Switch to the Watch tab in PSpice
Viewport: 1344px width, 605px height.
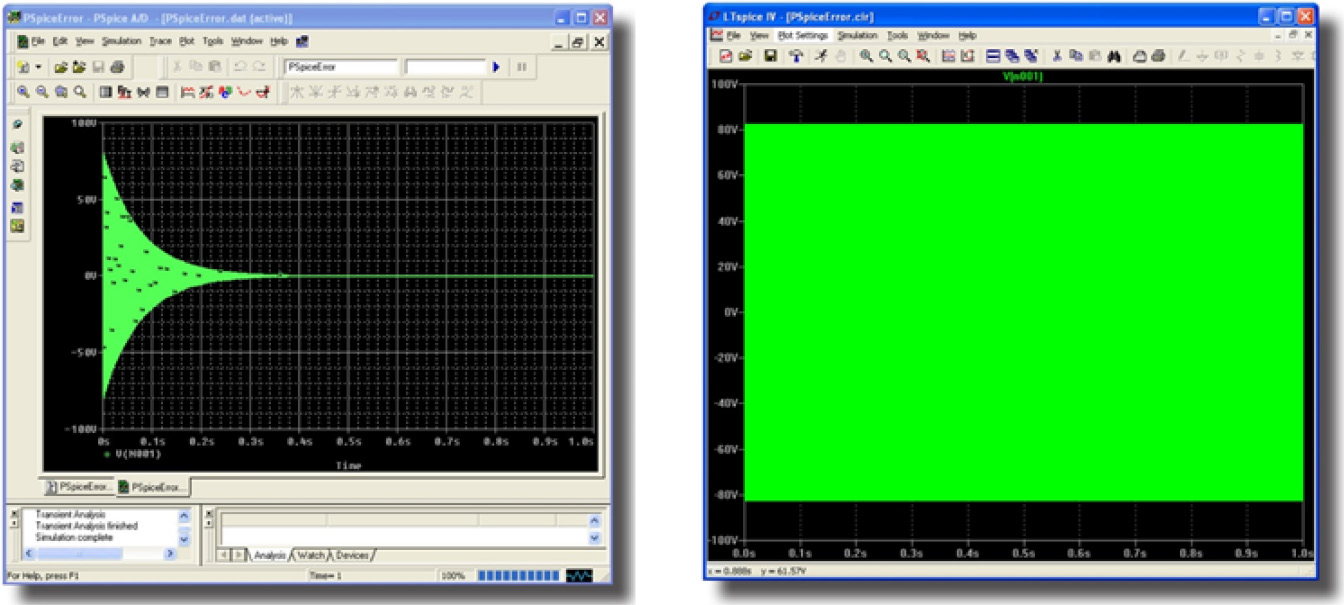311,555
